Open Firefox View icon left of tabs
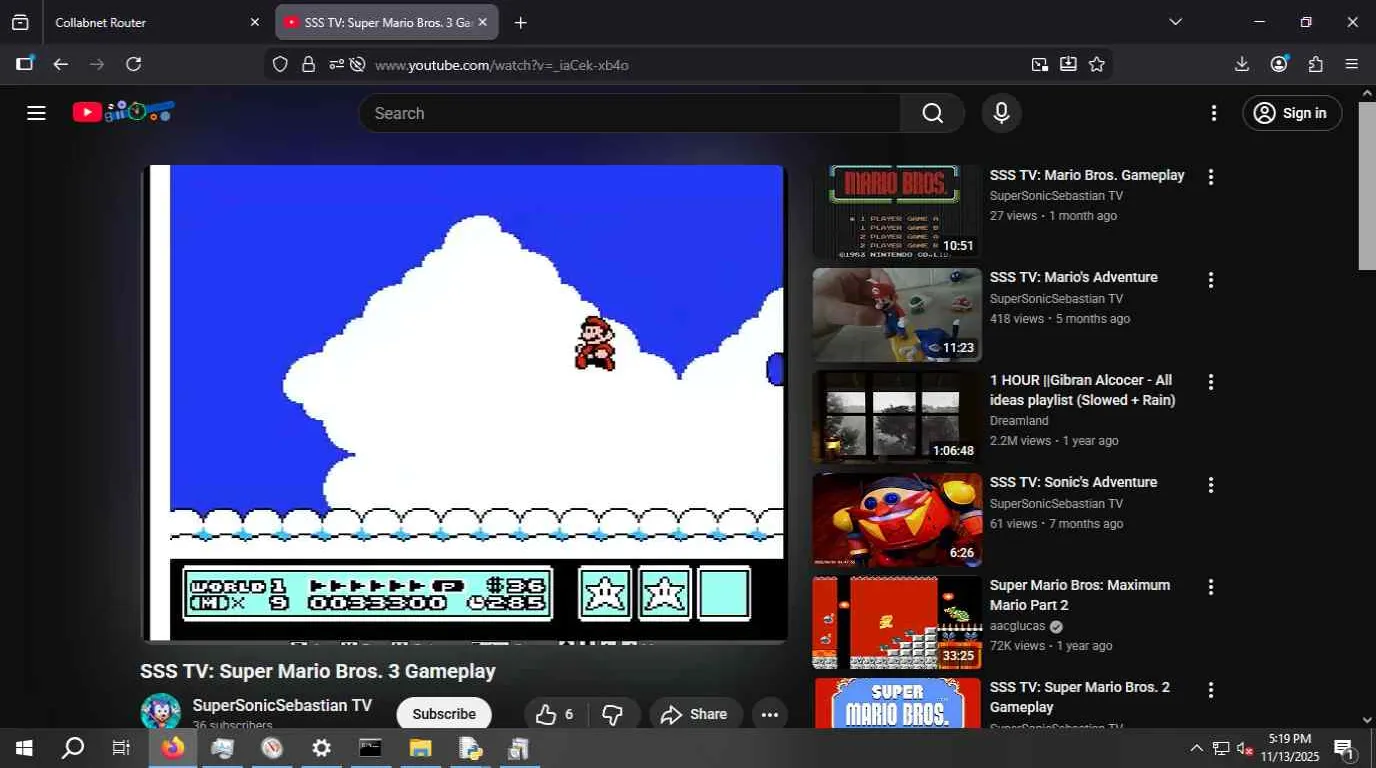Image resolution: width=1376 pixels, height=768 pixels. point(20,22)
